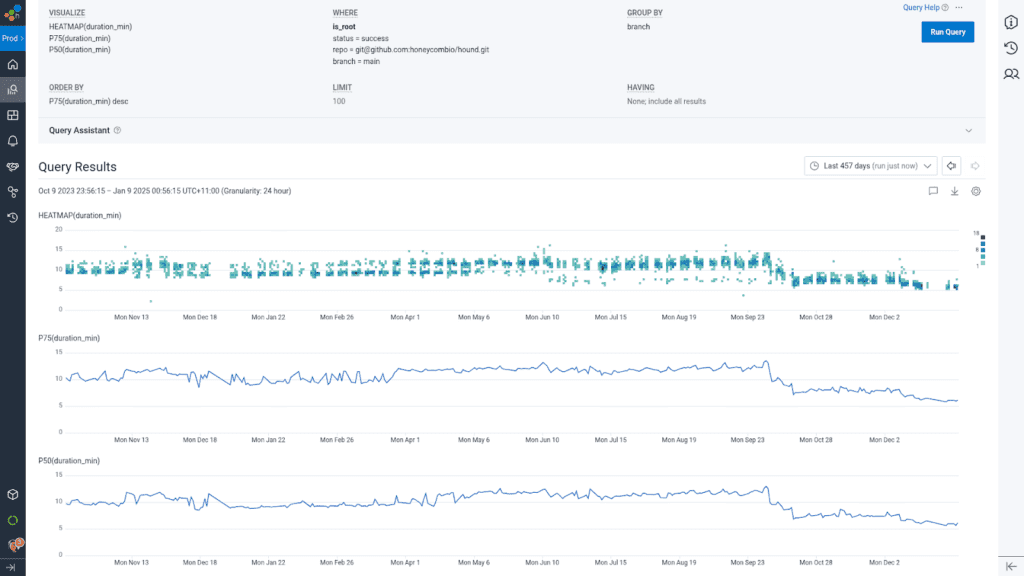The height and width of the screenshot is (576, 1024).
Task: Click the comment bubble icon above graphs
Action: coord(932,191)
